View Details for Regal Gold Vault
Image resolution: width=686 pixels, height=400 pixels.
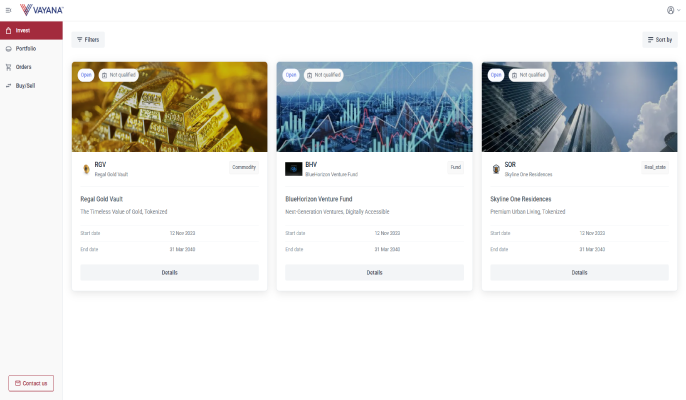click(169, 272)
